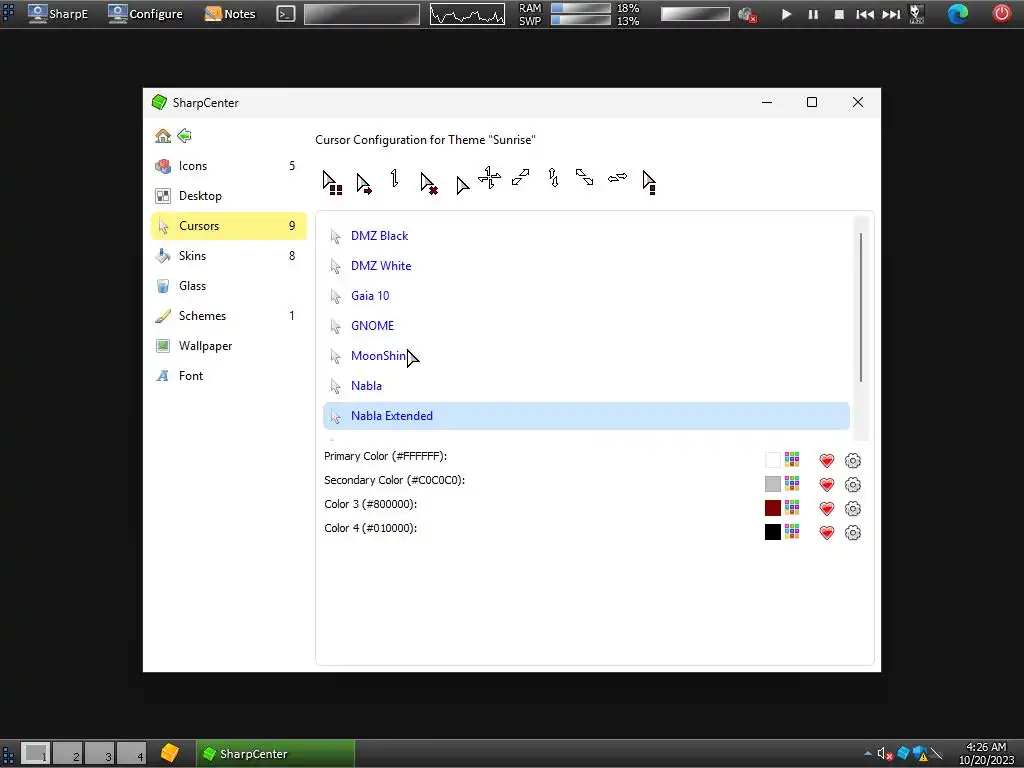This screenshot has height=768, width=1024.
Task: Select the Nabla cursor theme
Action: click(x=586, y=386)
